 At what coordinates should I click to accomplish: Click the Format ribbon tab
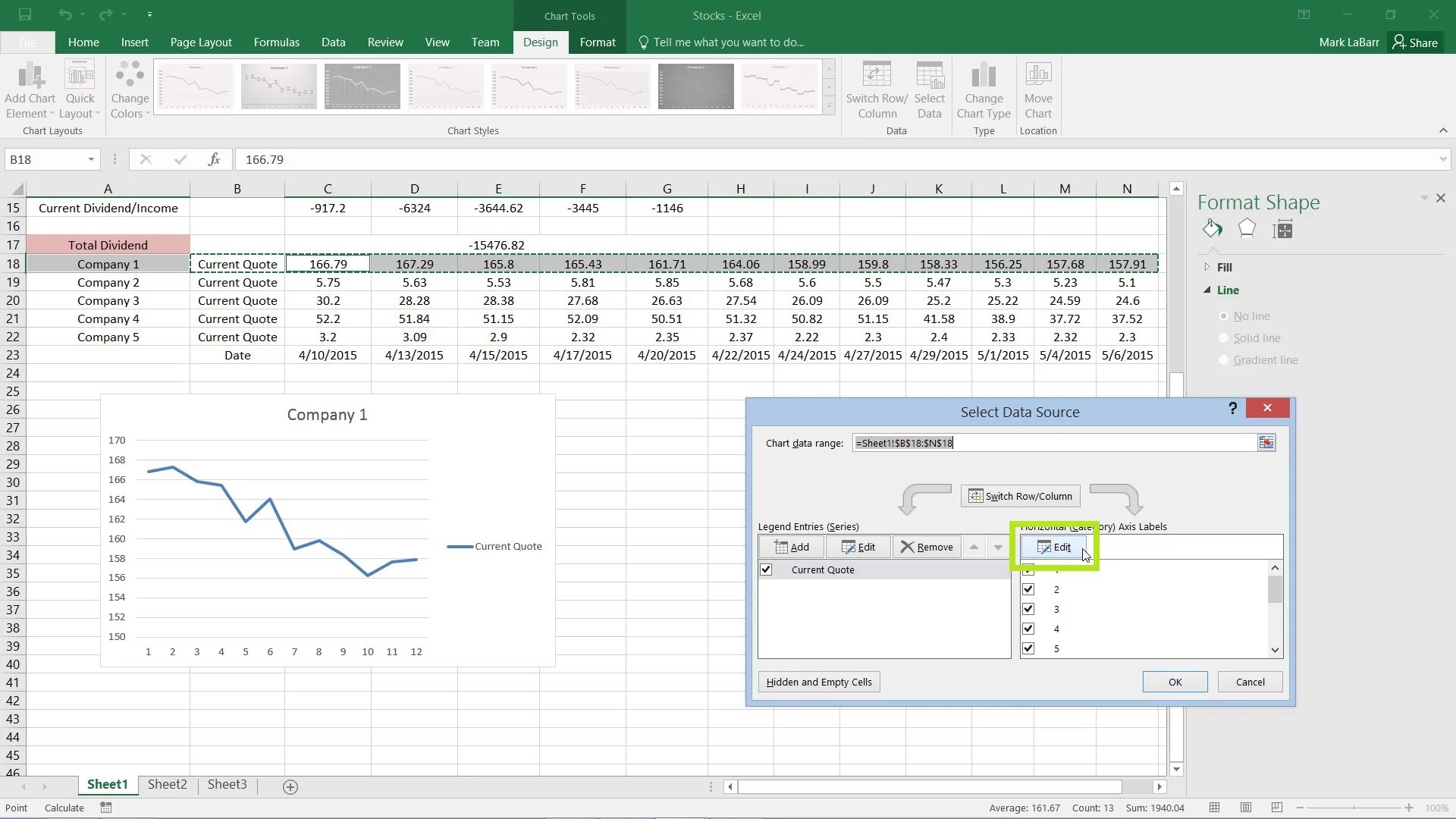pos(597,42)
